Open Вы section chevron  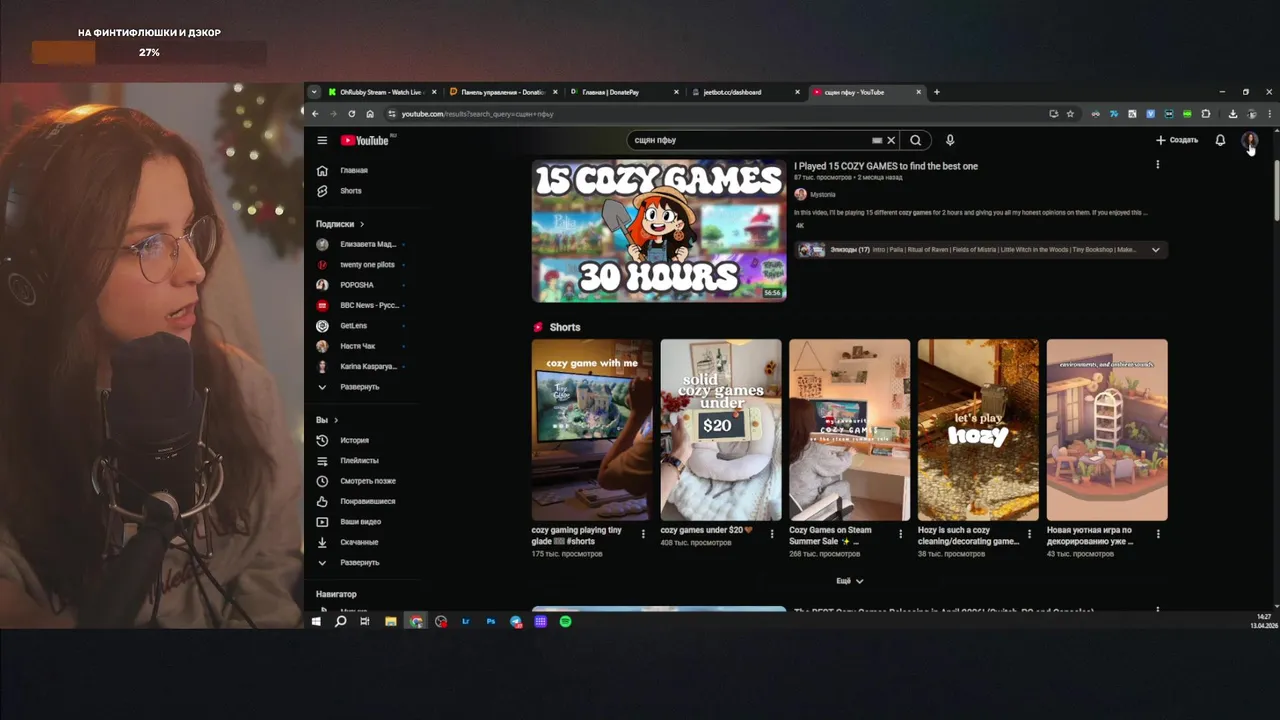(x=336, y=420)
